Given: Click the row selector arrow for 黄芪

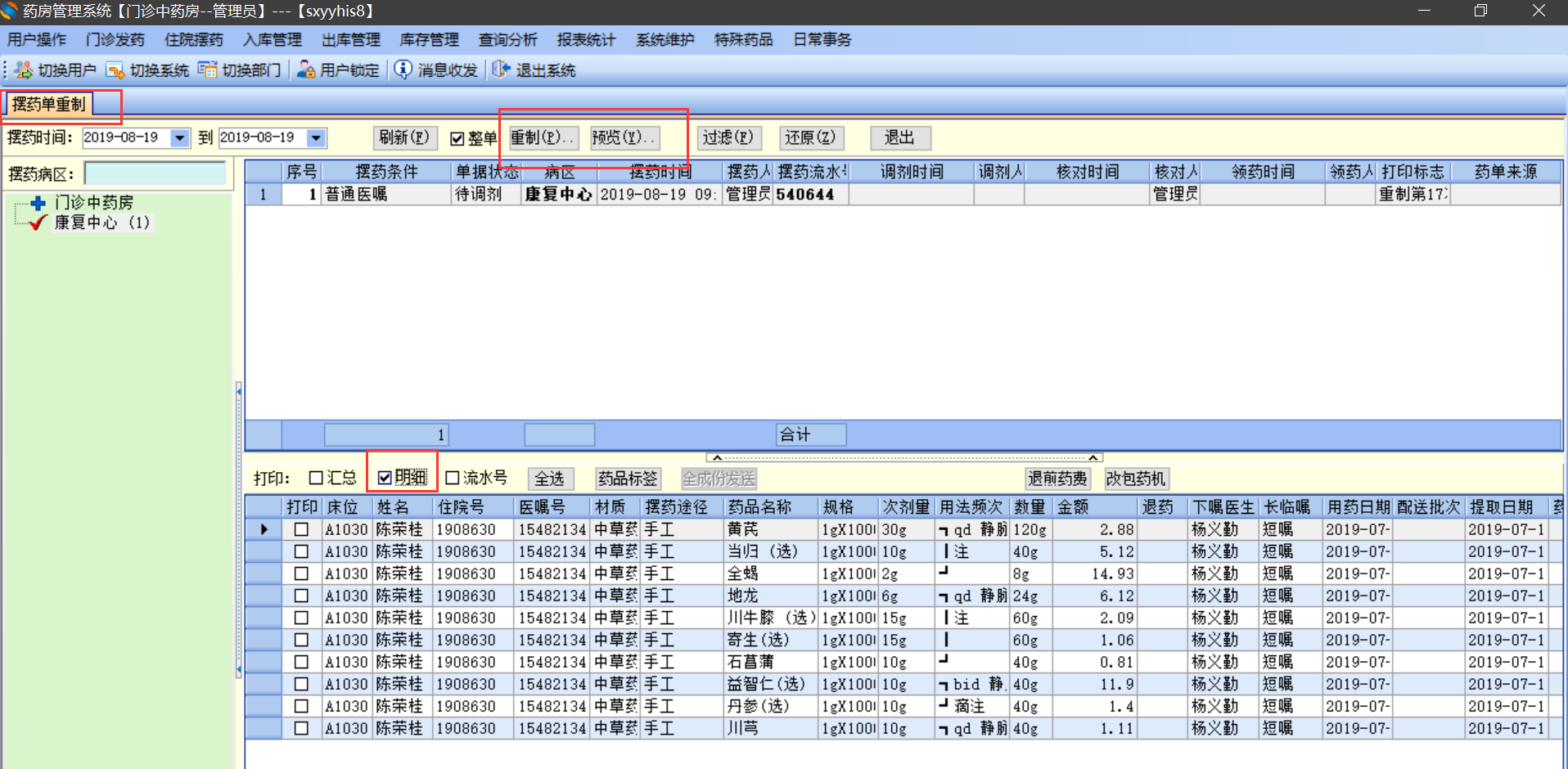Looking at the screenshot, I should coord(264,529).
